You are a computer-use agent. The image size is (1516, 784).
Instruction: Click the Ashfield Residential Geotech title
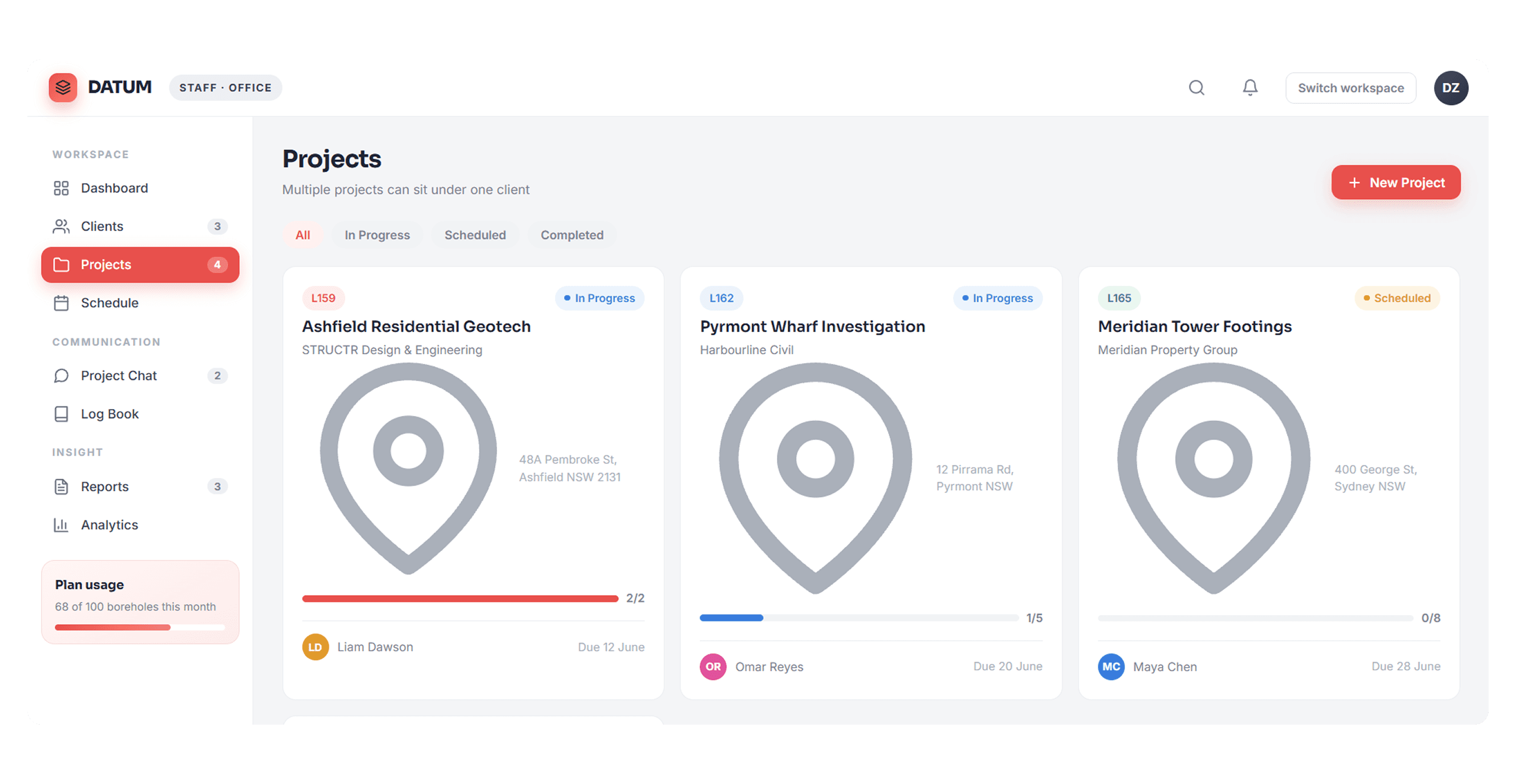(416, 326)
